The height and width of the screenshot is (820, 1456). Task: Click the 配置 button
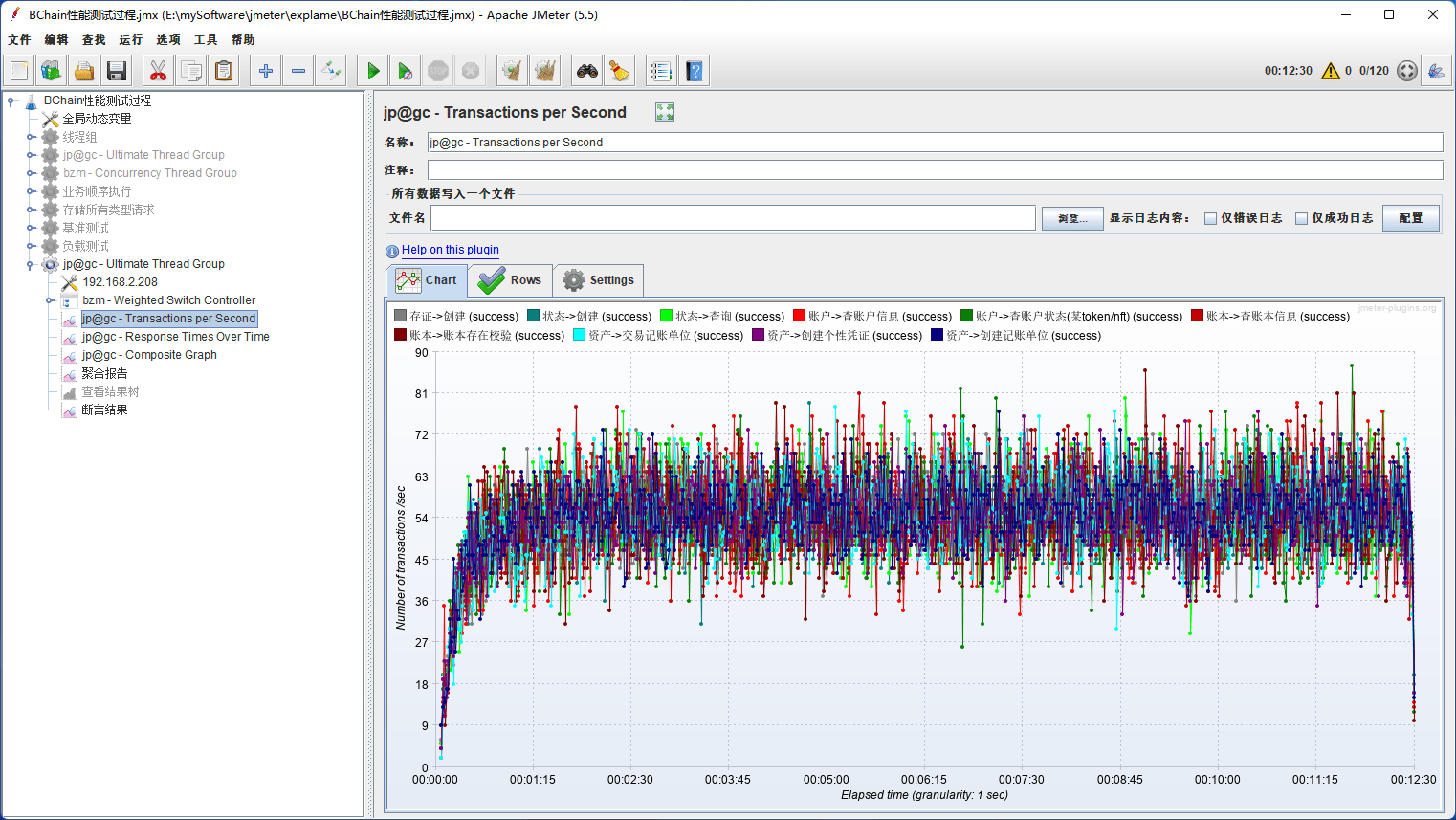(1410, 218)
